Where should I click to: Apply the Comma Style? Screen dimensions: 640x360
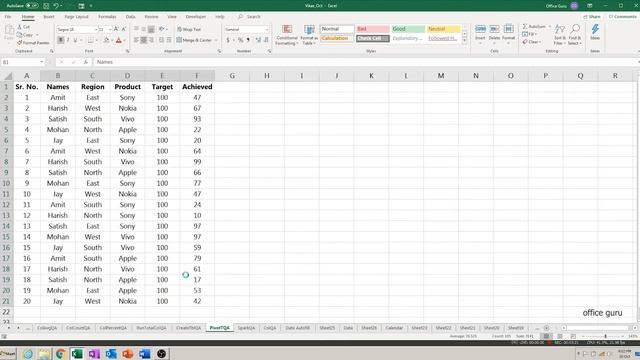pos(248,40)
